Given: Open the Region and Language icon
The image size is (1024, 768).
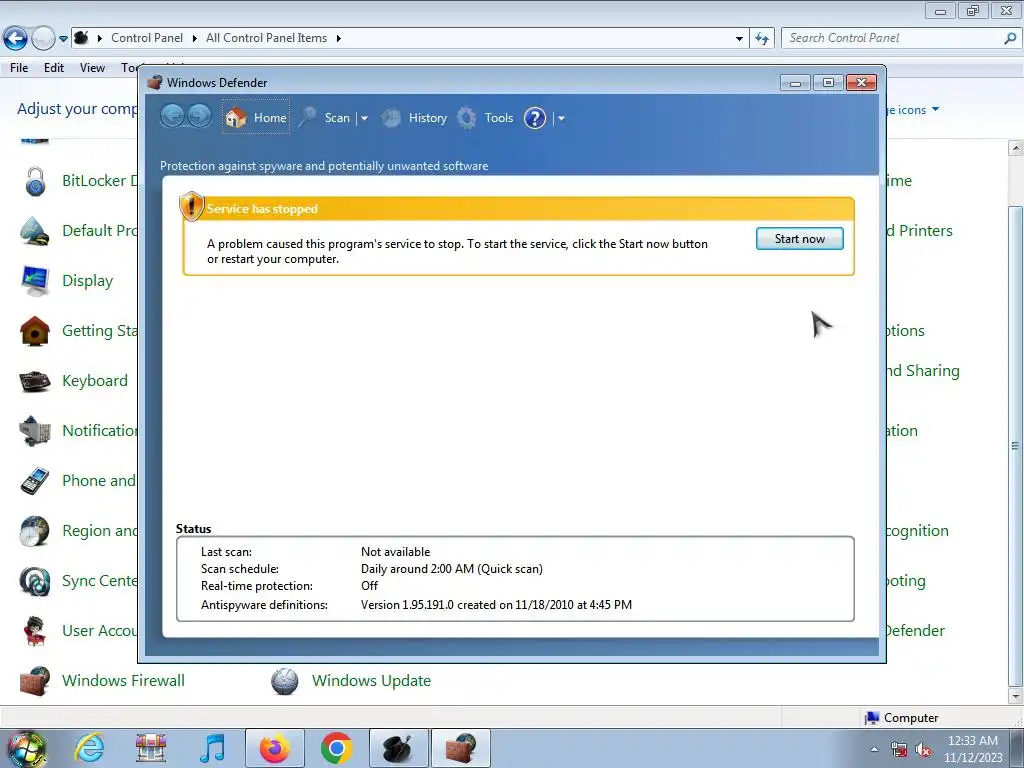Looking at the screenshot, I should [35, 531].
